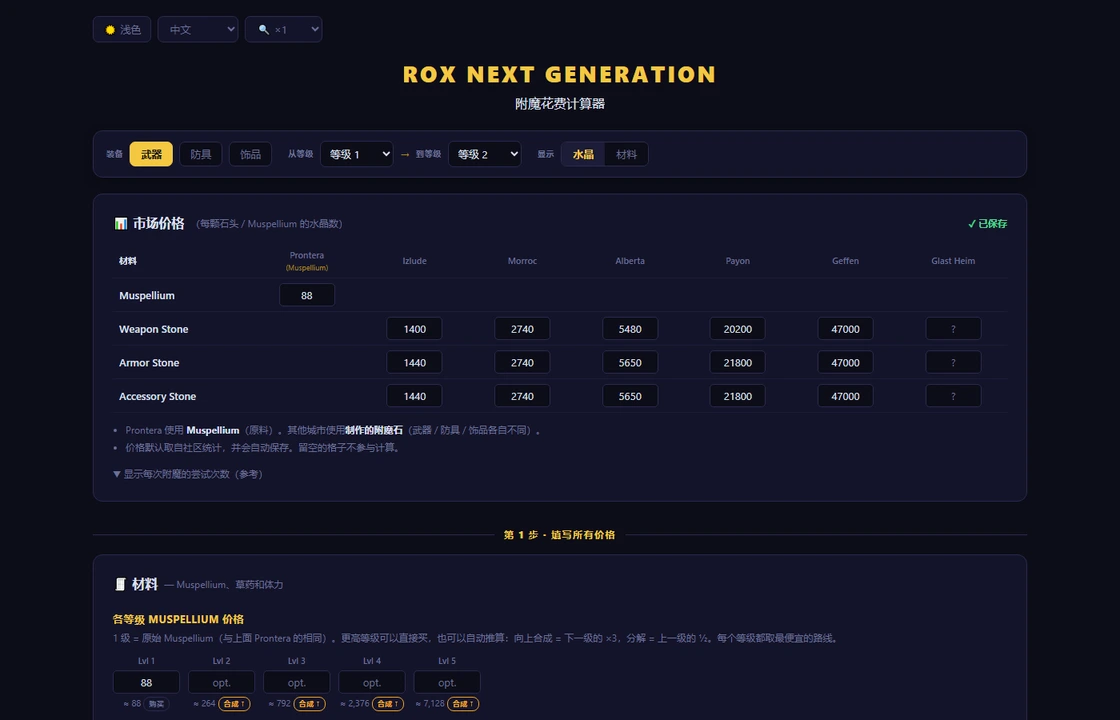This screenshot has width=1120, height=720.
Task: Click the Glast Heim column header
Action: point(953,261)
